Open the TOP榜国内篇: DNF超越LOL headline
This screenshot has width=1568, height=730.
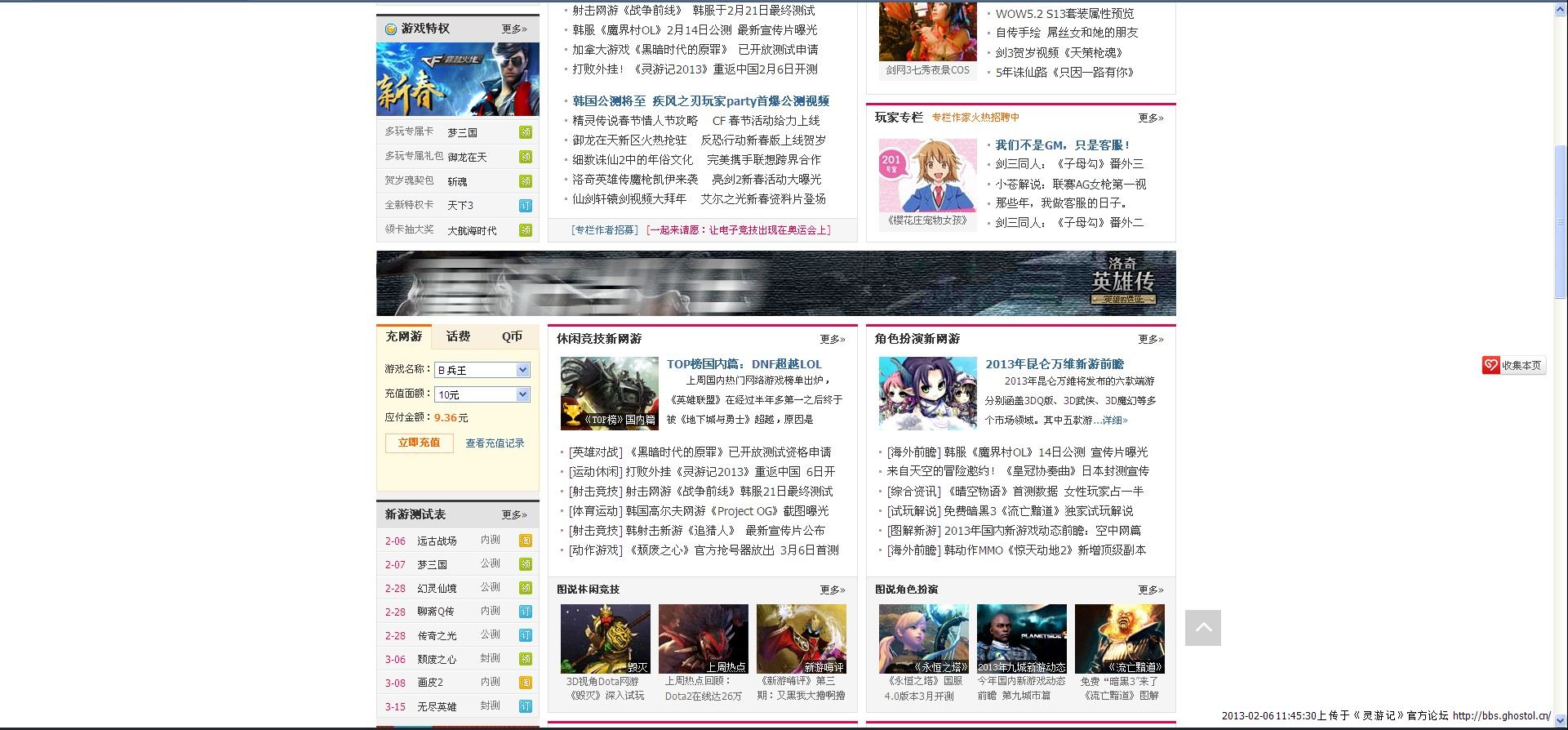[x=744, y=364]
